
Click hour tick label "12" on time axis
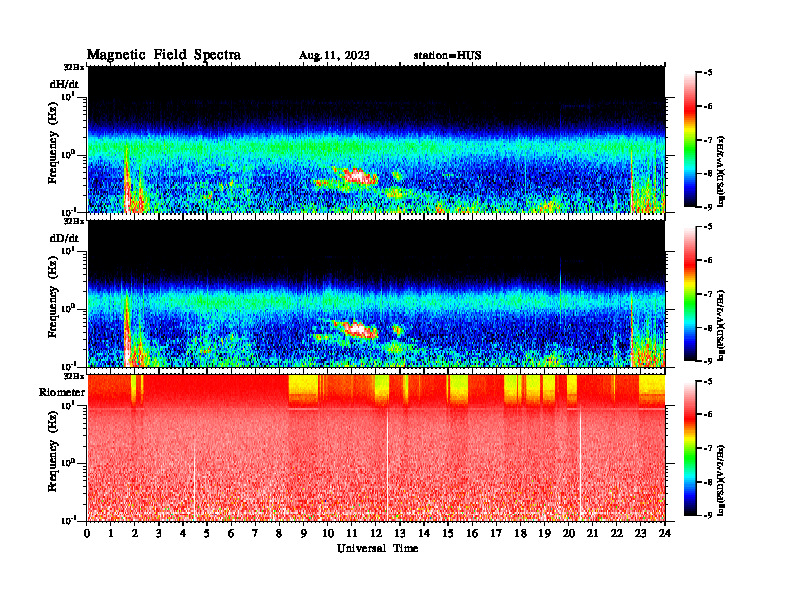pyautogui.click(x=376, y=534)
